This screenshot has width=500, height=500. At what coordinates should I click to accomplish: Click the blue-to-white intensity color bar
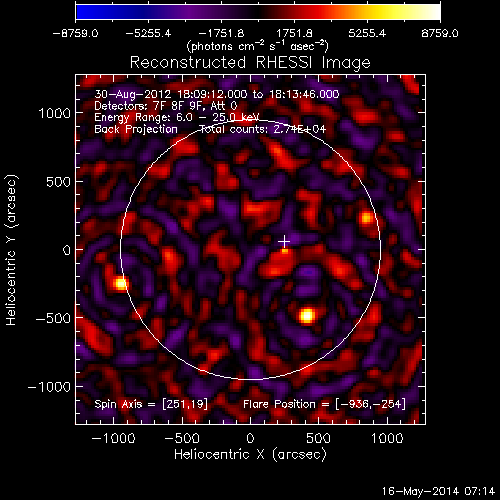point(258,12)
